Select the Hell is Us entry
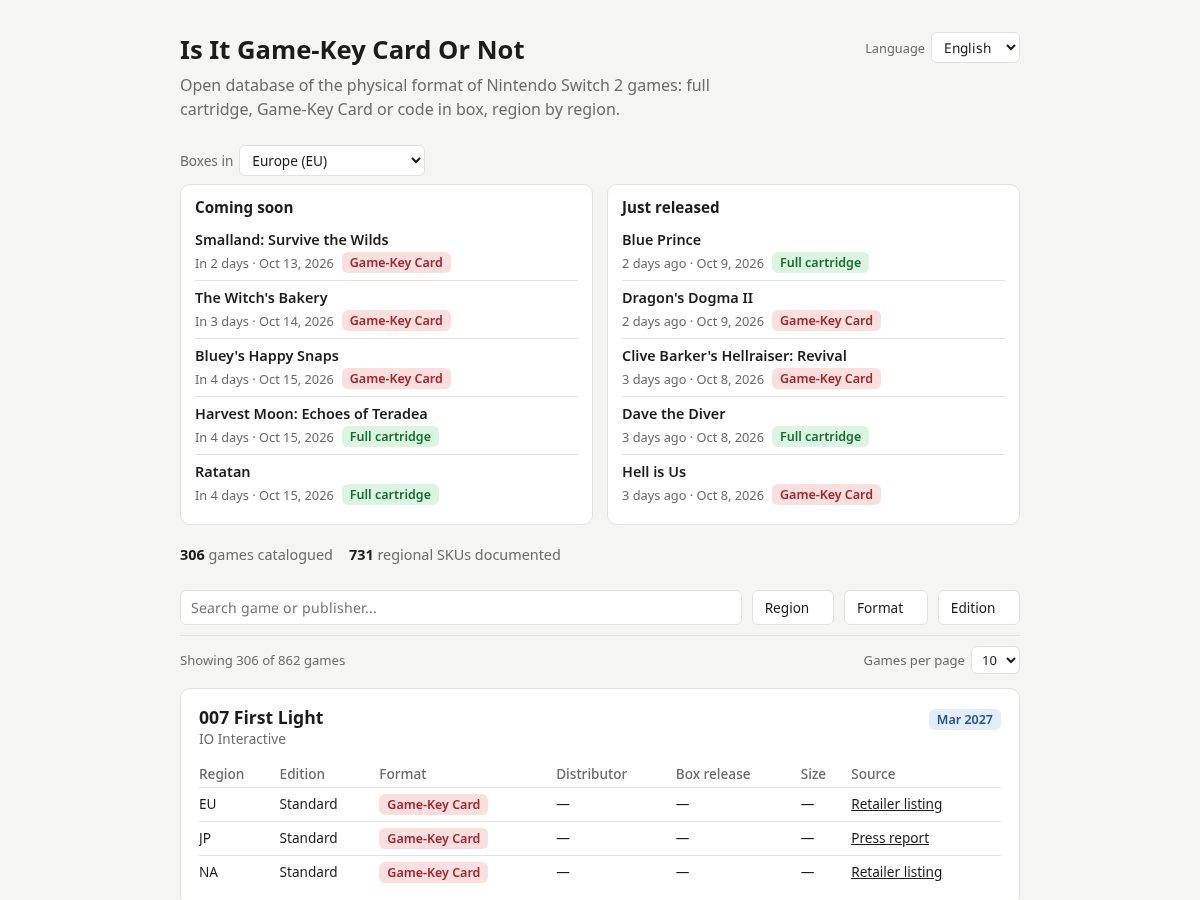This screenshot has width=1200, height=900. click(x=654, y=472)
